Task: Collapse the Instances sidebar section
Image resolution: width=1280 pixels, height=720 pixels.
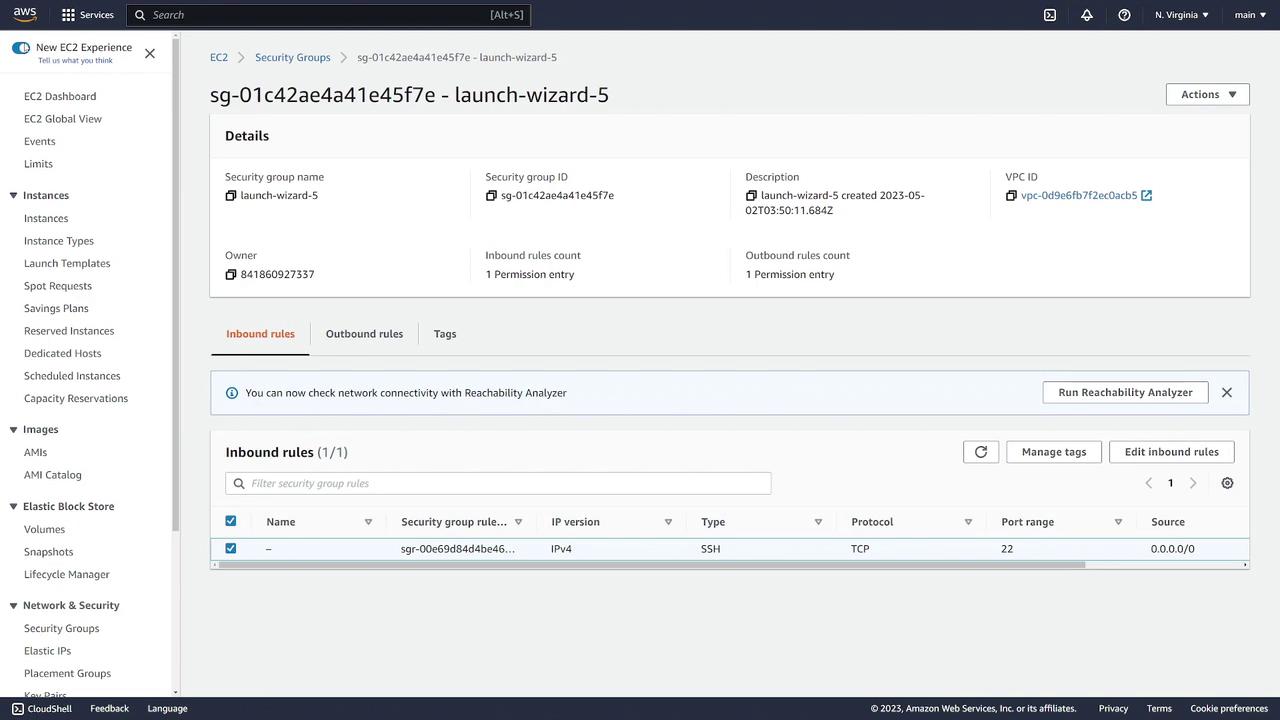Action: (x=14, y=195)
